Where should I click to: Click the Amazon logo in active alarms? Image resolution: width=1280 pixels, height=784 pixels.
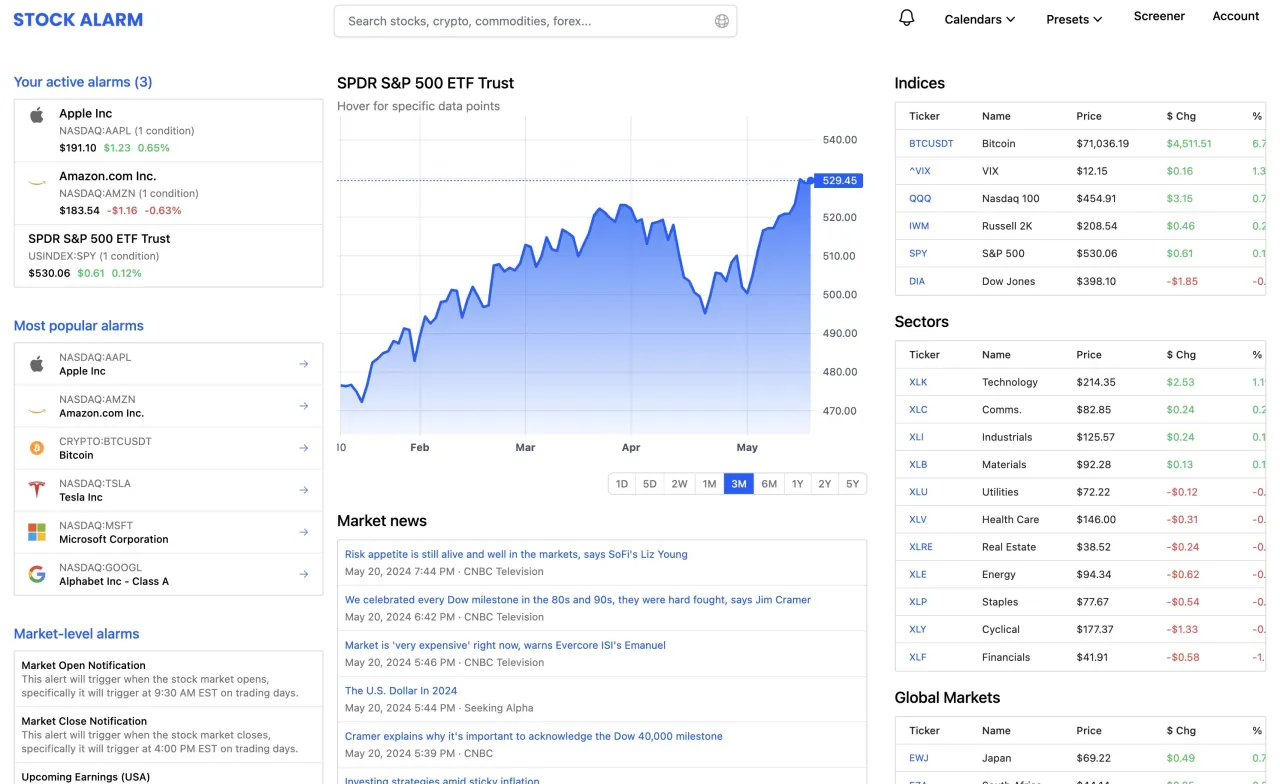pyautogui.click(x=37, y=182)
